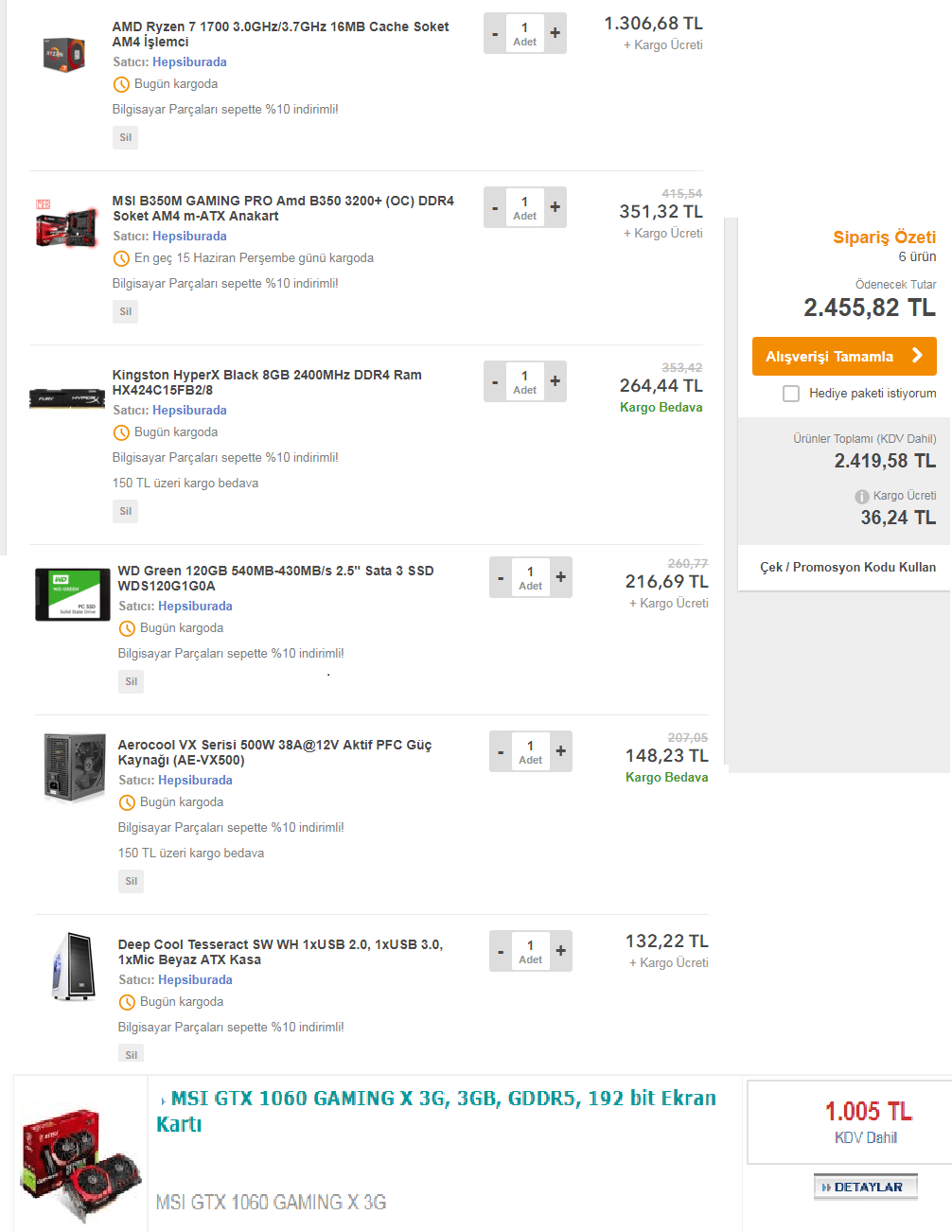Add one more Aerocool VX power supply
The image size is (952, 1232).
tap(561, 751)
